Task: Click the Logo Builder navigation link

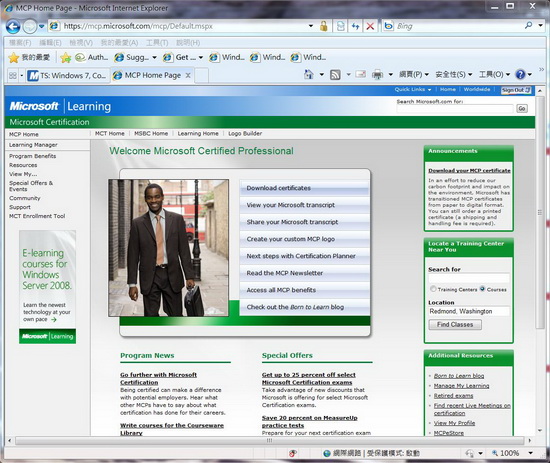Action: pyautogui.click(x=245, y=133)
